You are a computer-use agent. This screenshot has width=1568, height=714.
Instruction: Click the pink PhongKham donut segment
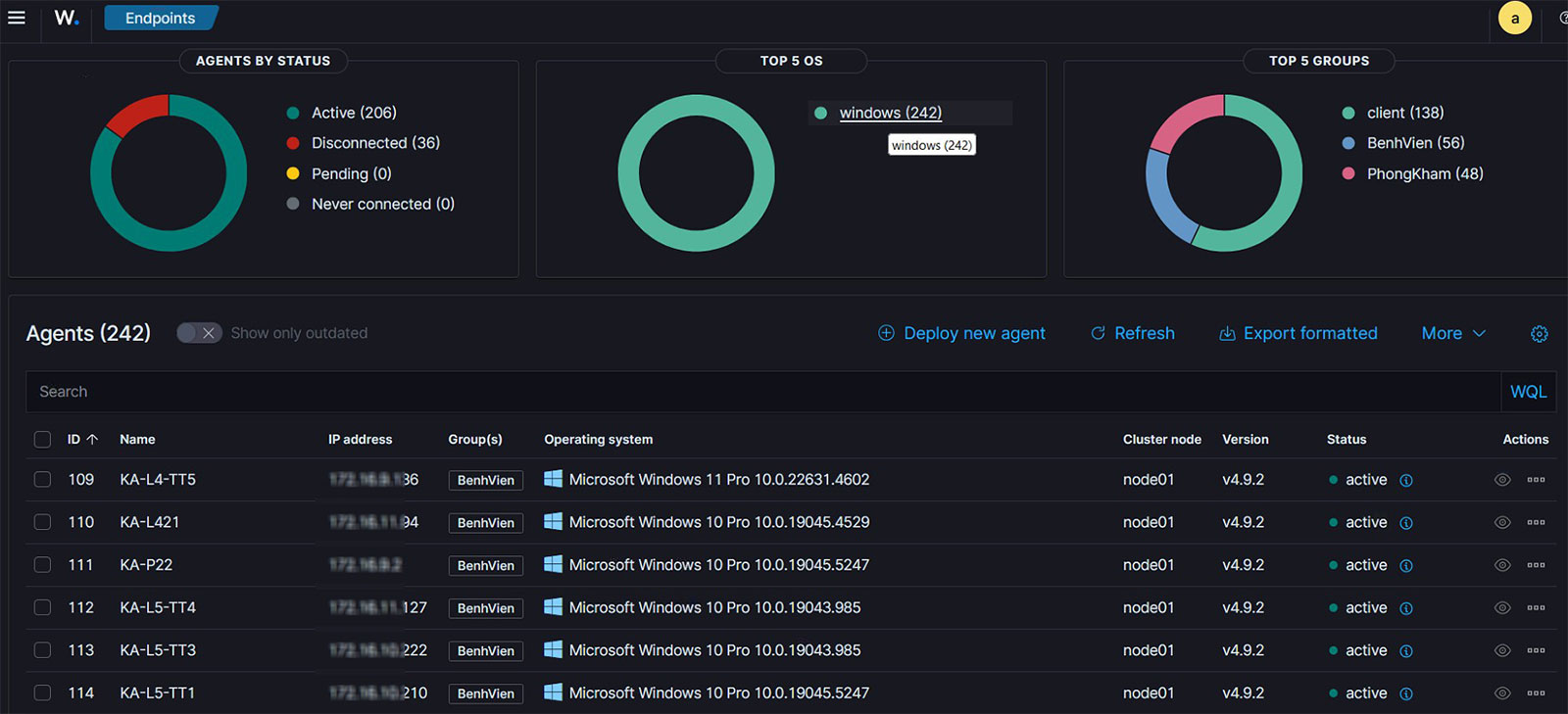(x=1185, y=122)
